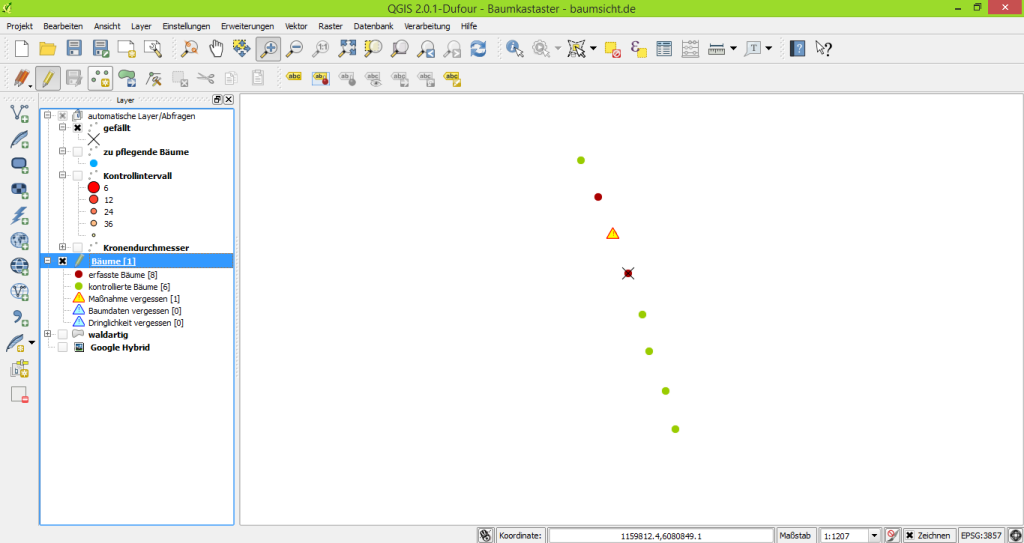Open the Composer Manager icon

152,48
